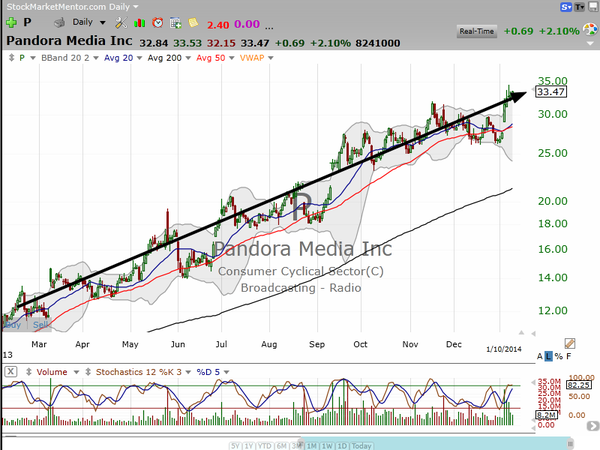Open the Avg 20 indicator dropdown

pyautogui.click(x=139, y=58)
